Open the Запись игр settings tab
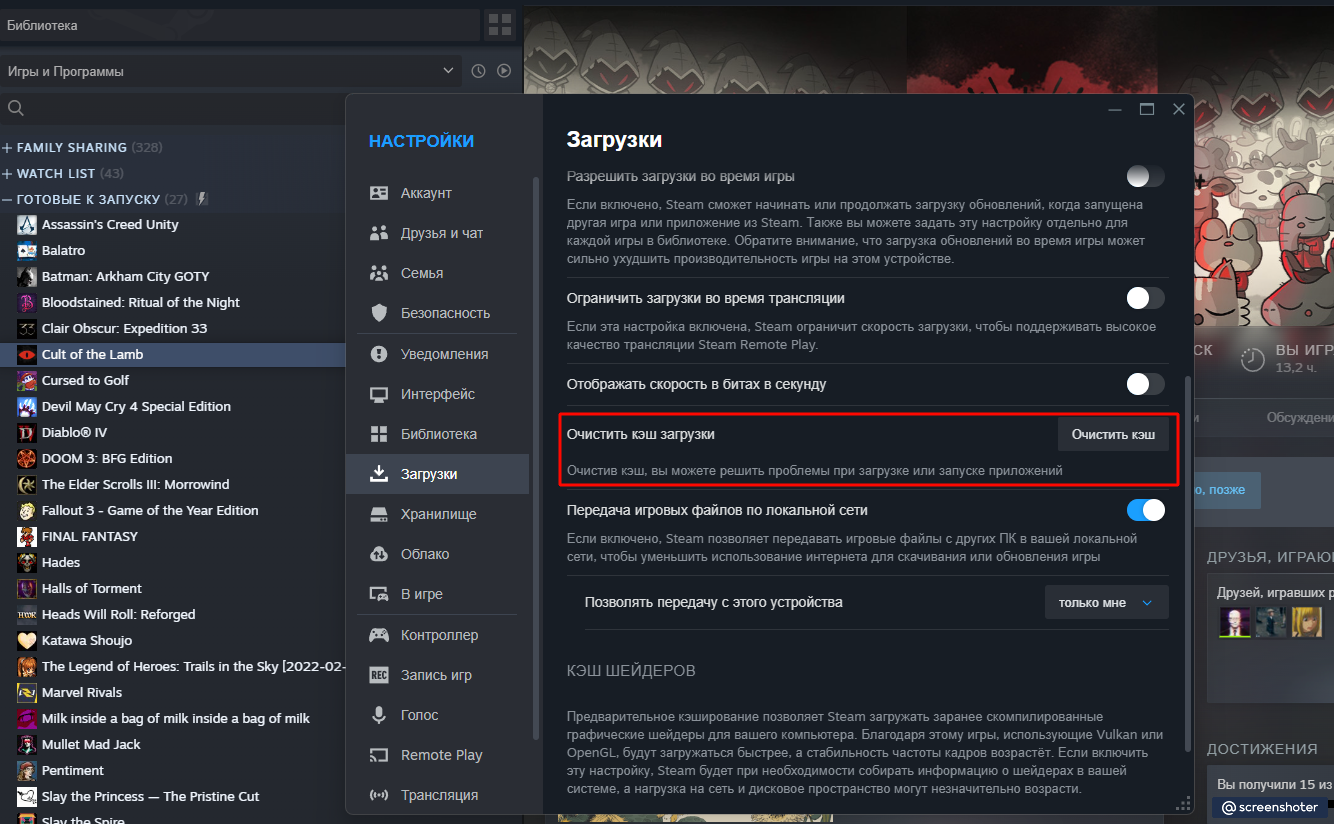This screenshot has width=1334, height=824. [437, 675]
